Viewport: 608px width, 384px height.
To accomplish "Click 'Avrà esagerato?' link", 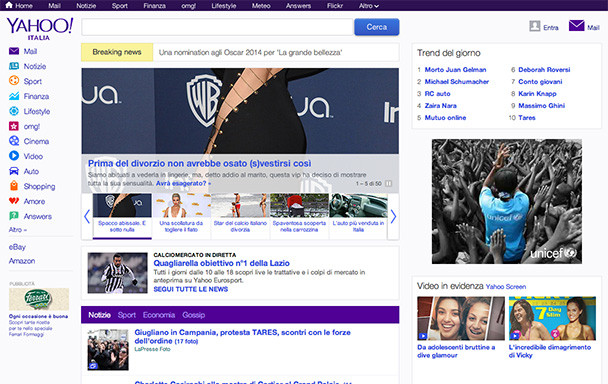I will (183, 183).
